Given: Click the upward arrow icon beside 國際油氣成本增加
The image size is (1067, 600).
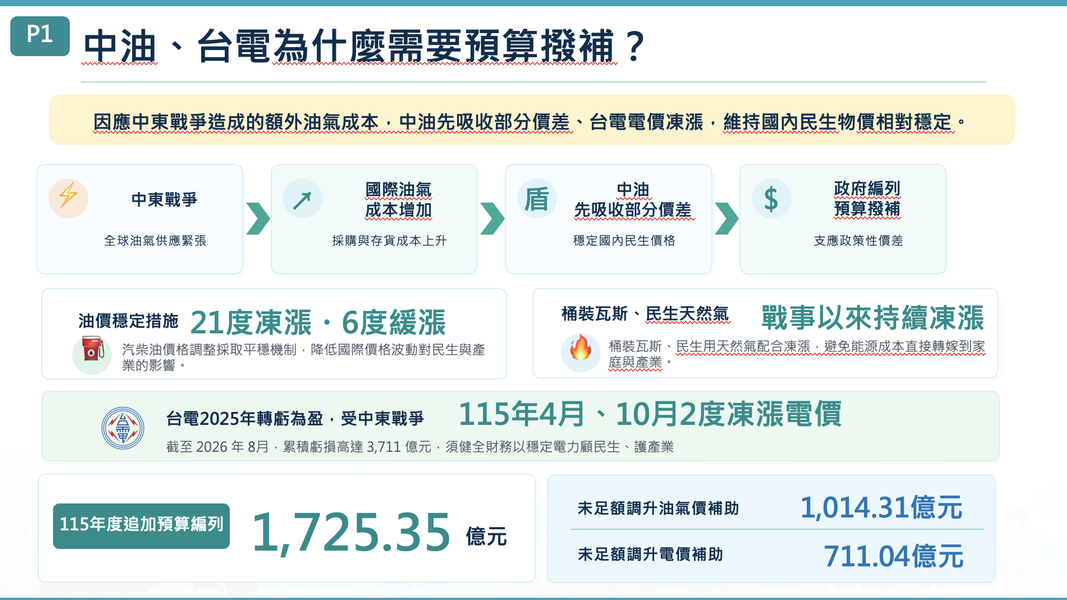Looking at the screenshot, I should (x=302, y=199).
